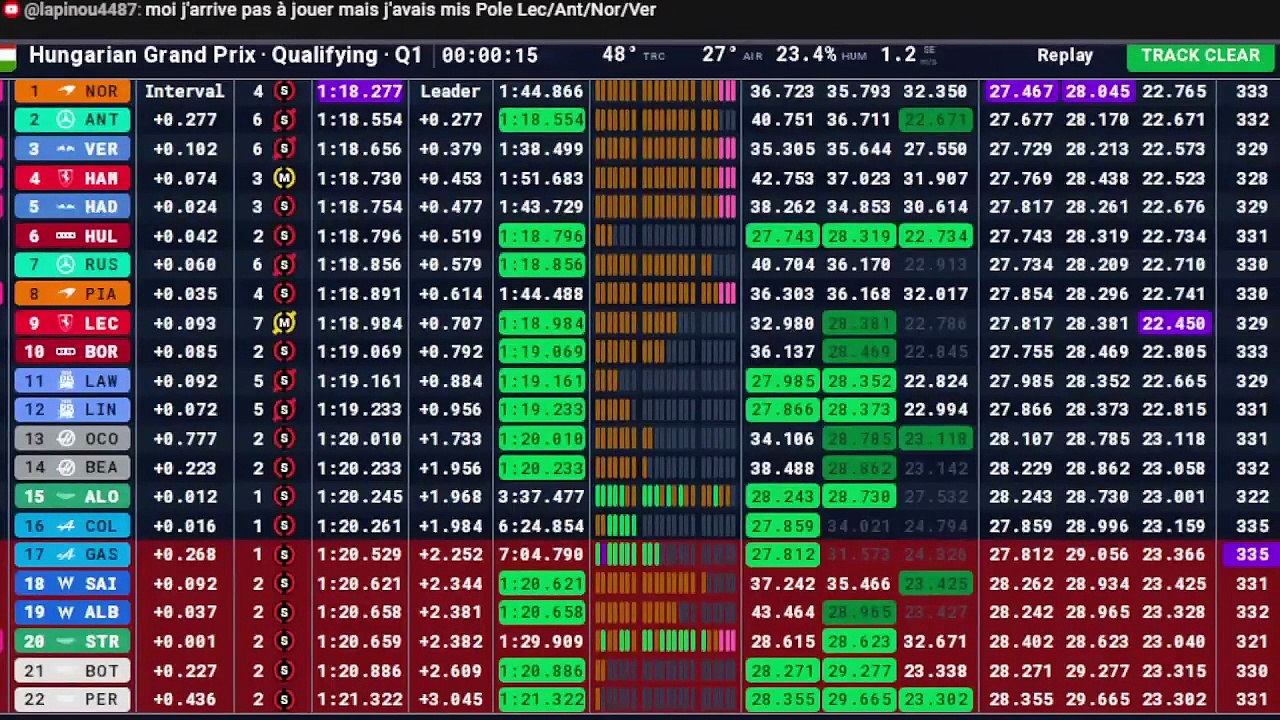Image resolution: width=1280 pixels, height=720 pixels.
Task: Click the Hungarian flag icon
Action: click(x=7, y=56)
